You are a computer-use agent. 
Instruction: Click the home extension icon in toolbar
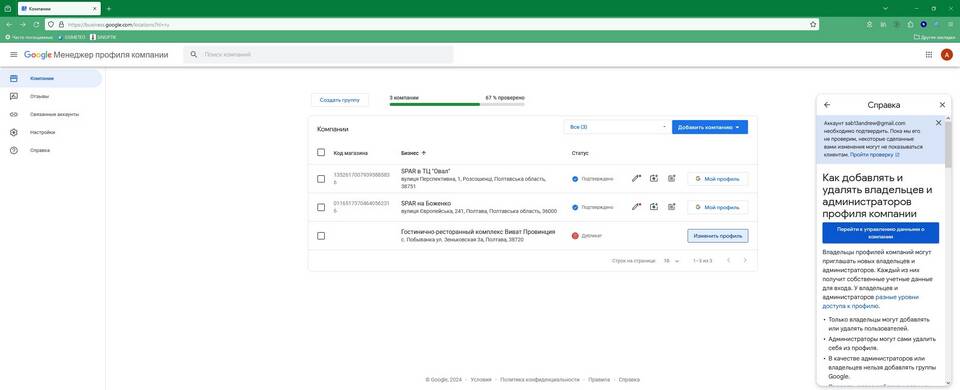910,24
